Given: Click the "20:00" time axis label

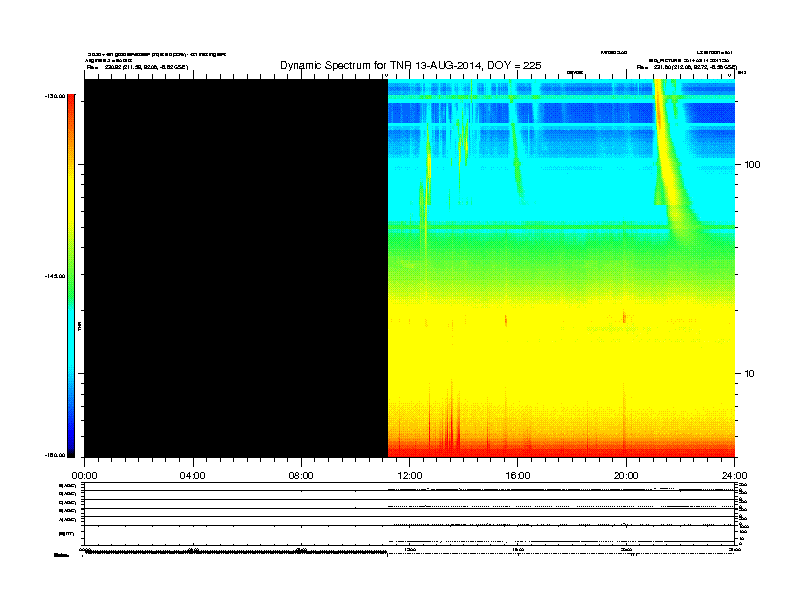Looking at the screenshot, I should (x=626, y=476).
